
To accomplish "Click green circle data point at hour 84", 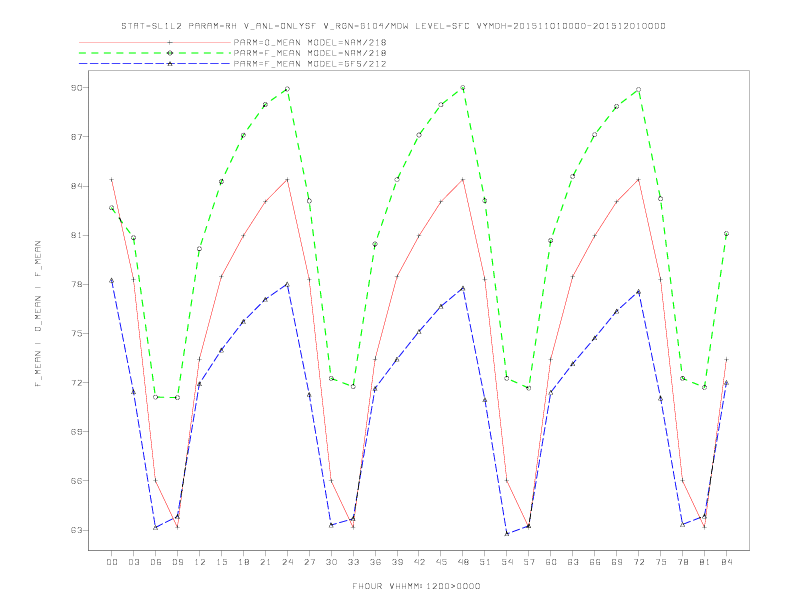I will (x=726, y=234).
